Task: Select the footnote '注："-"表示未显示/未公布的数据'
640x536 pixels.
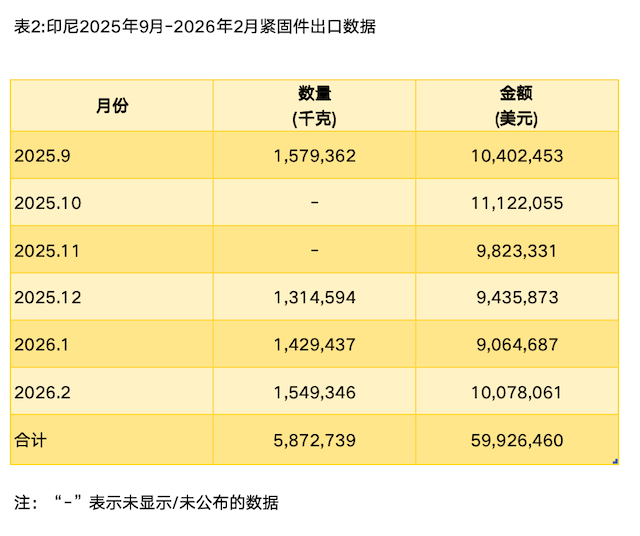Action: [146, 503]
